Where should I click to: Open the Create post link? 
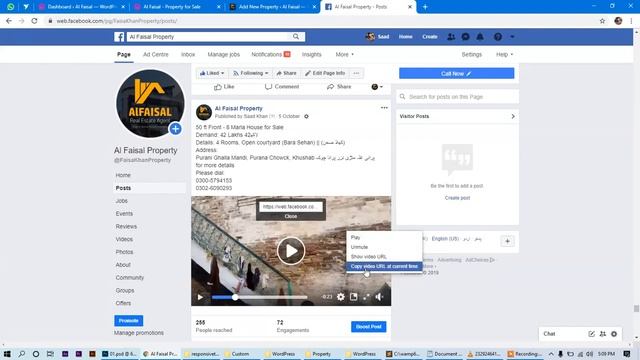pos(457,198)
